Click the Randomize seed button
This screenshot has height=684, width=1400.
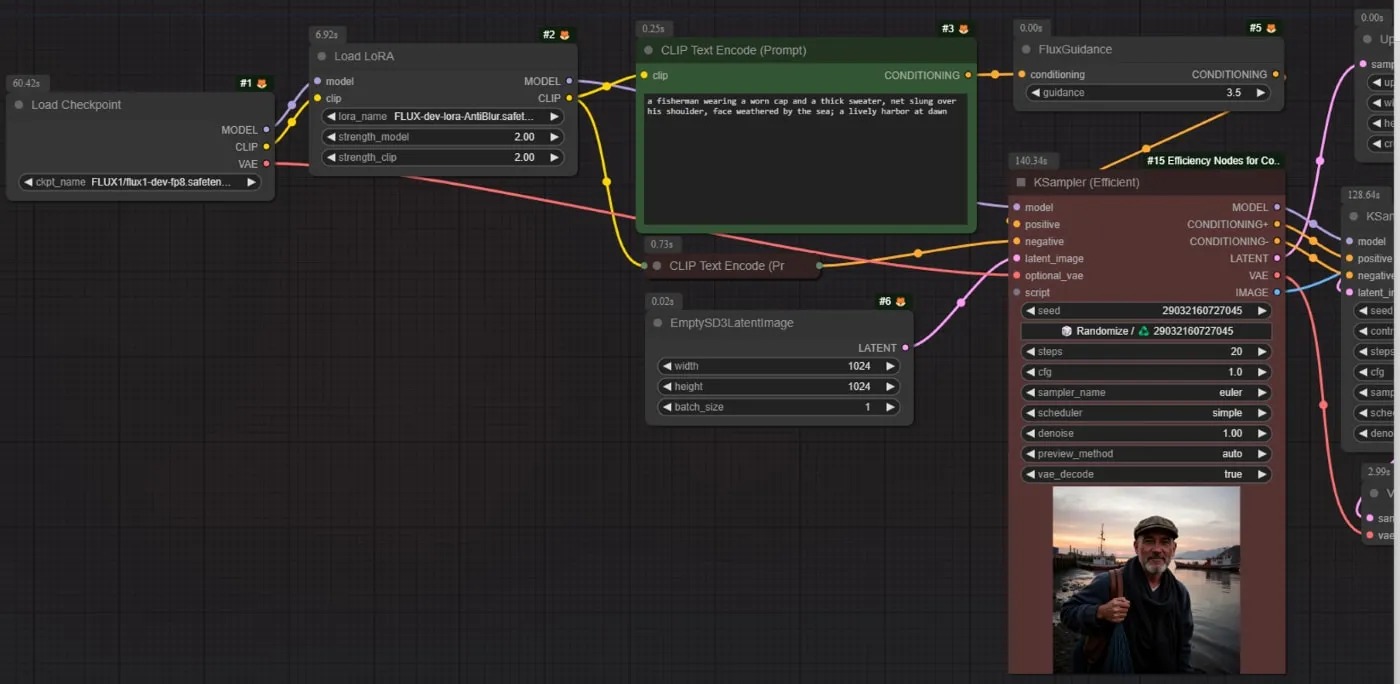point(1146,331)
